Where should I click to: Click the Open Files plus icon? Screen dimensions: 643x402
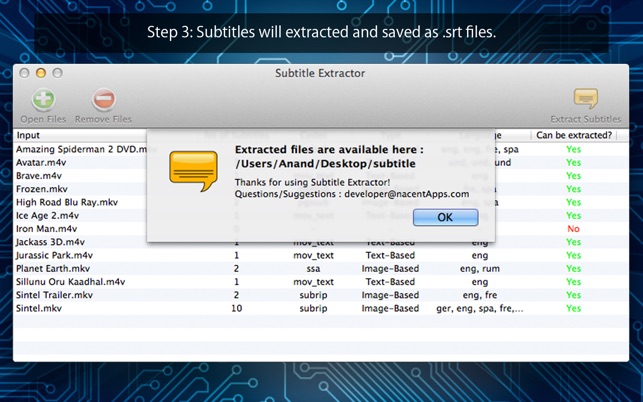pos(43,100)
